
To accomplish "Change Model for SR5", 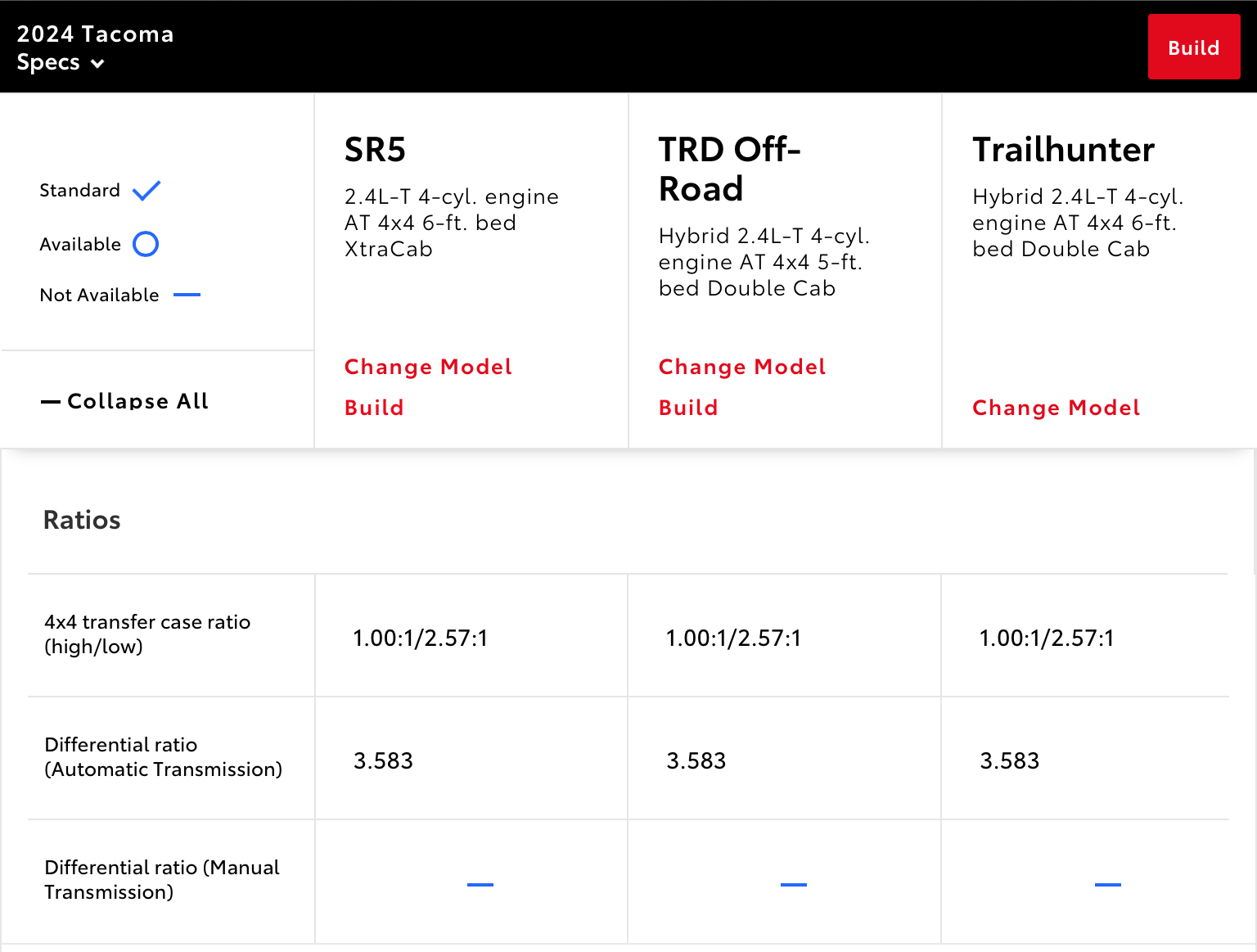I will click(x=428, y=367).
